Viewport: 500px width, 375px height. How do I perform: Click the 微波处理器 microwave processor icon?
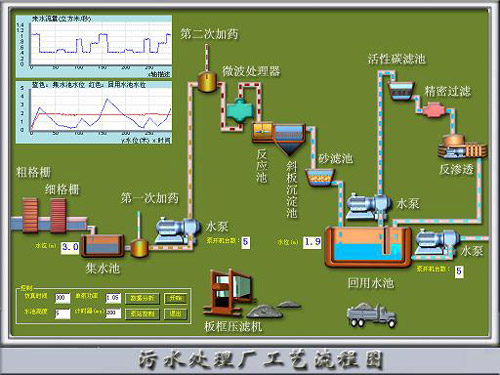[x=239, y=110]
